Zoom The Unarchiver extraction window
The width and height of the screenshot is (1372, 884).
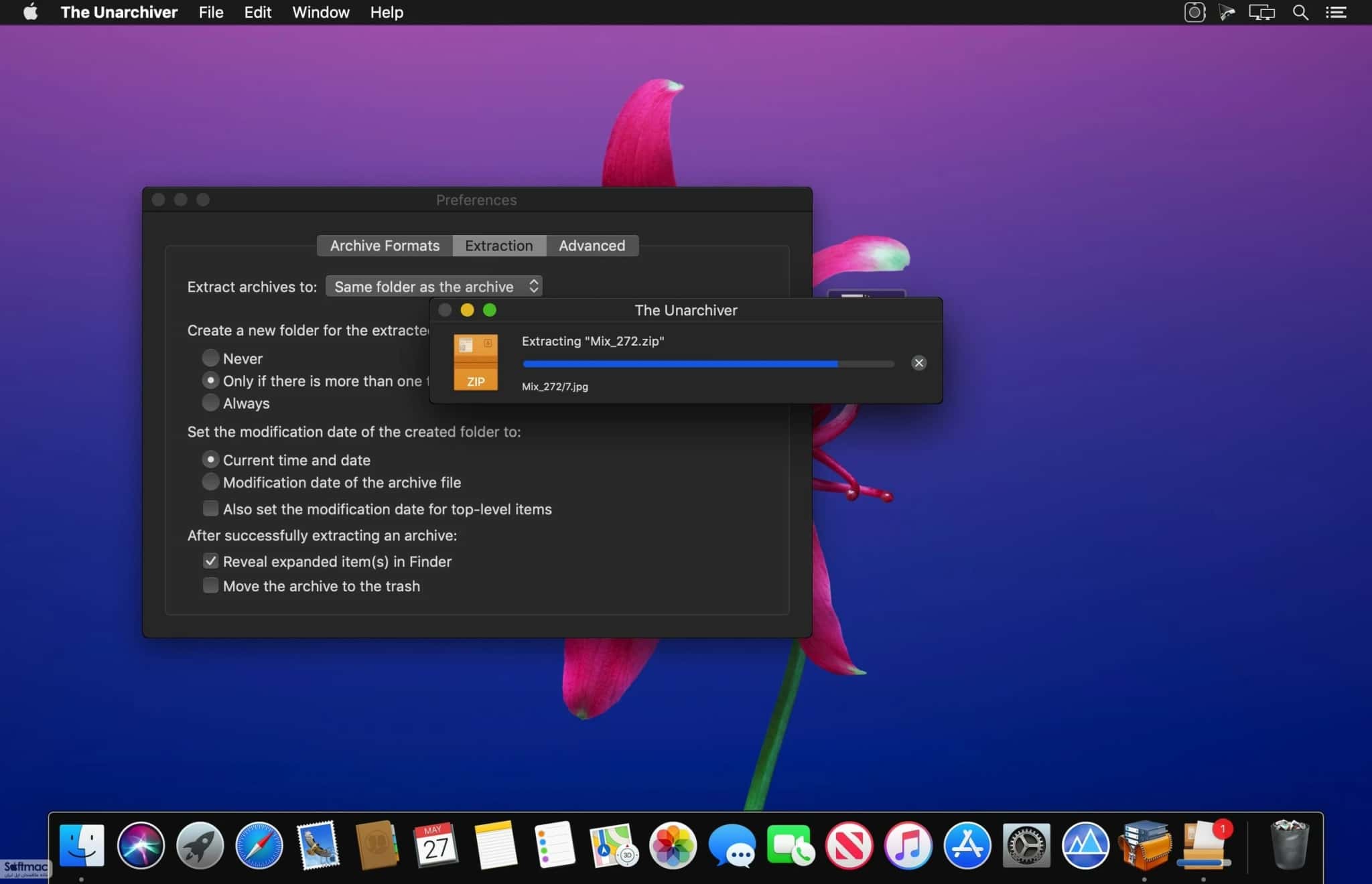tap(490, 310)
